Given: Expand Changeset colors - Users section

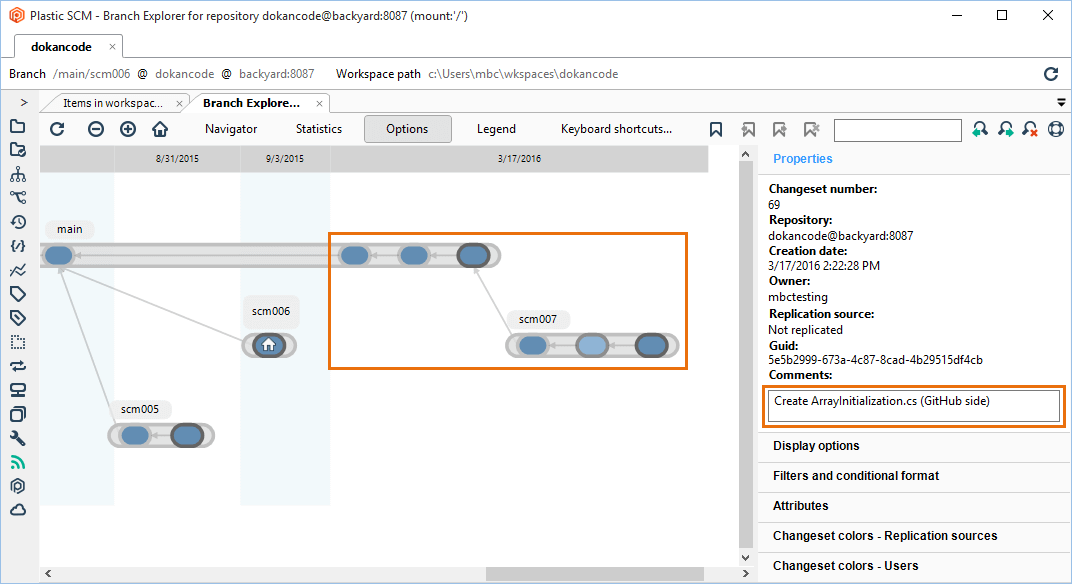Looking at the screenshot, I should click(x=845, y=566).
